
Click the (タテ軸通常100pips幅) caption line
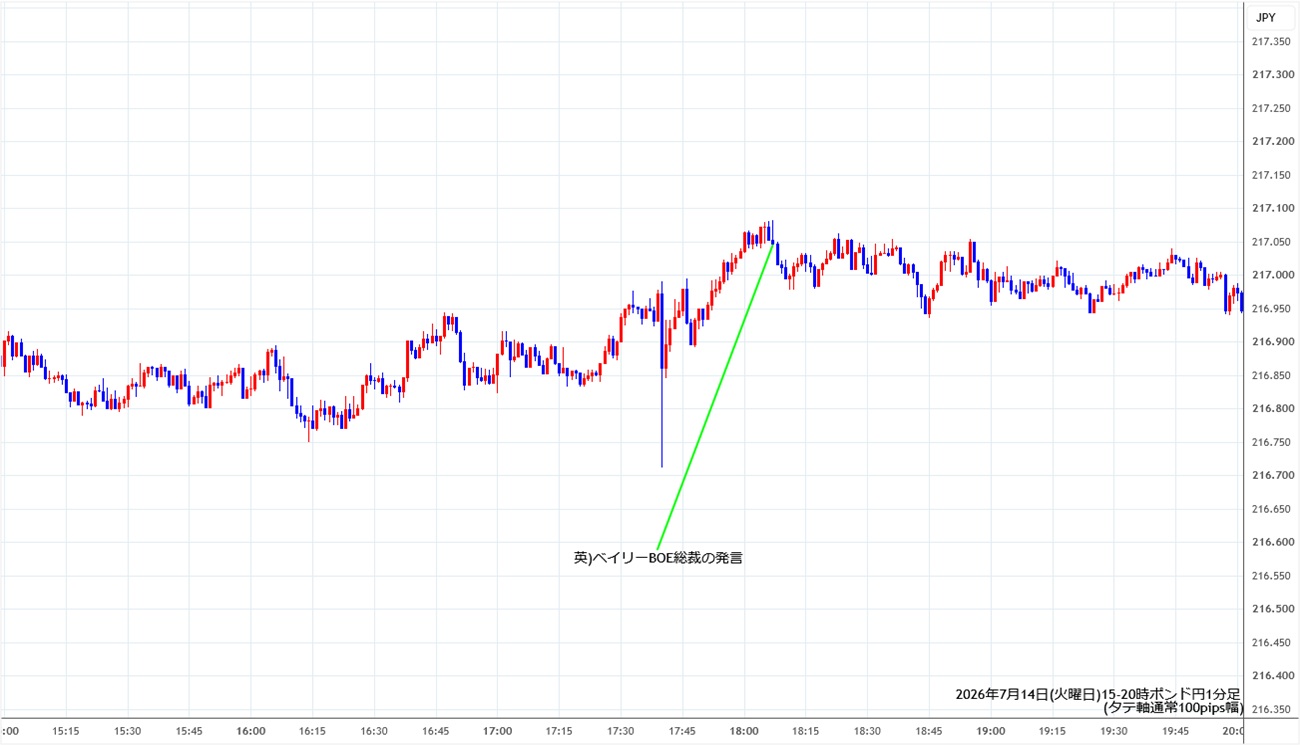pos(1173,707)
